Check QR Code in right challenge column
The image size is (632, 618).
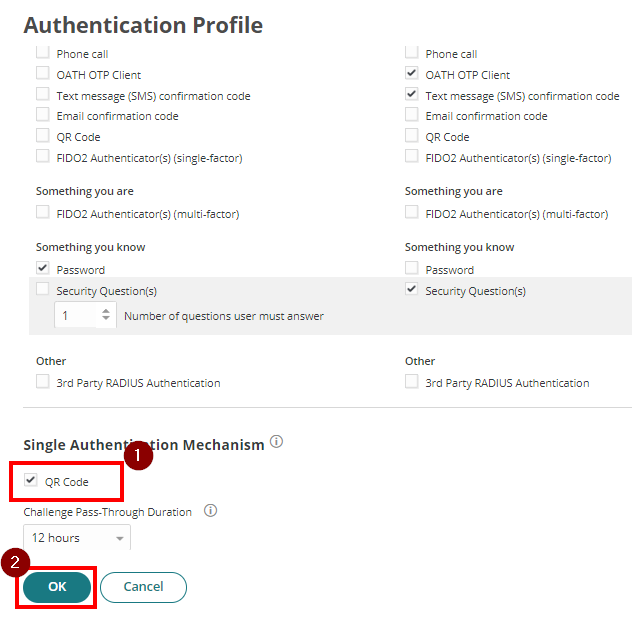coord(412,135)
